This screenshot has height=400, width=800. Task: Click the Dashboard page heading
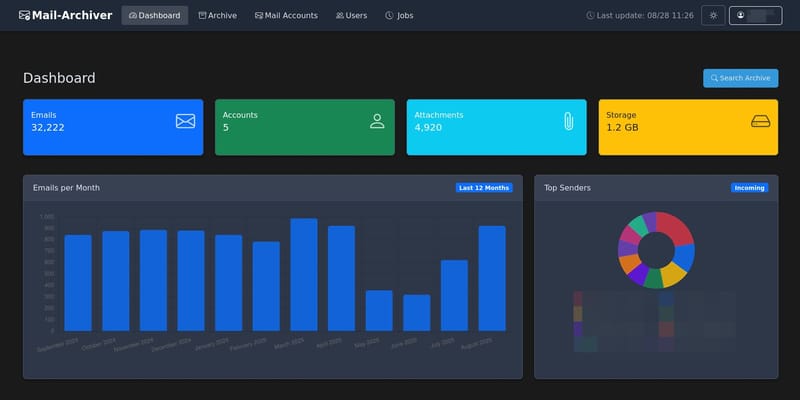59,78
